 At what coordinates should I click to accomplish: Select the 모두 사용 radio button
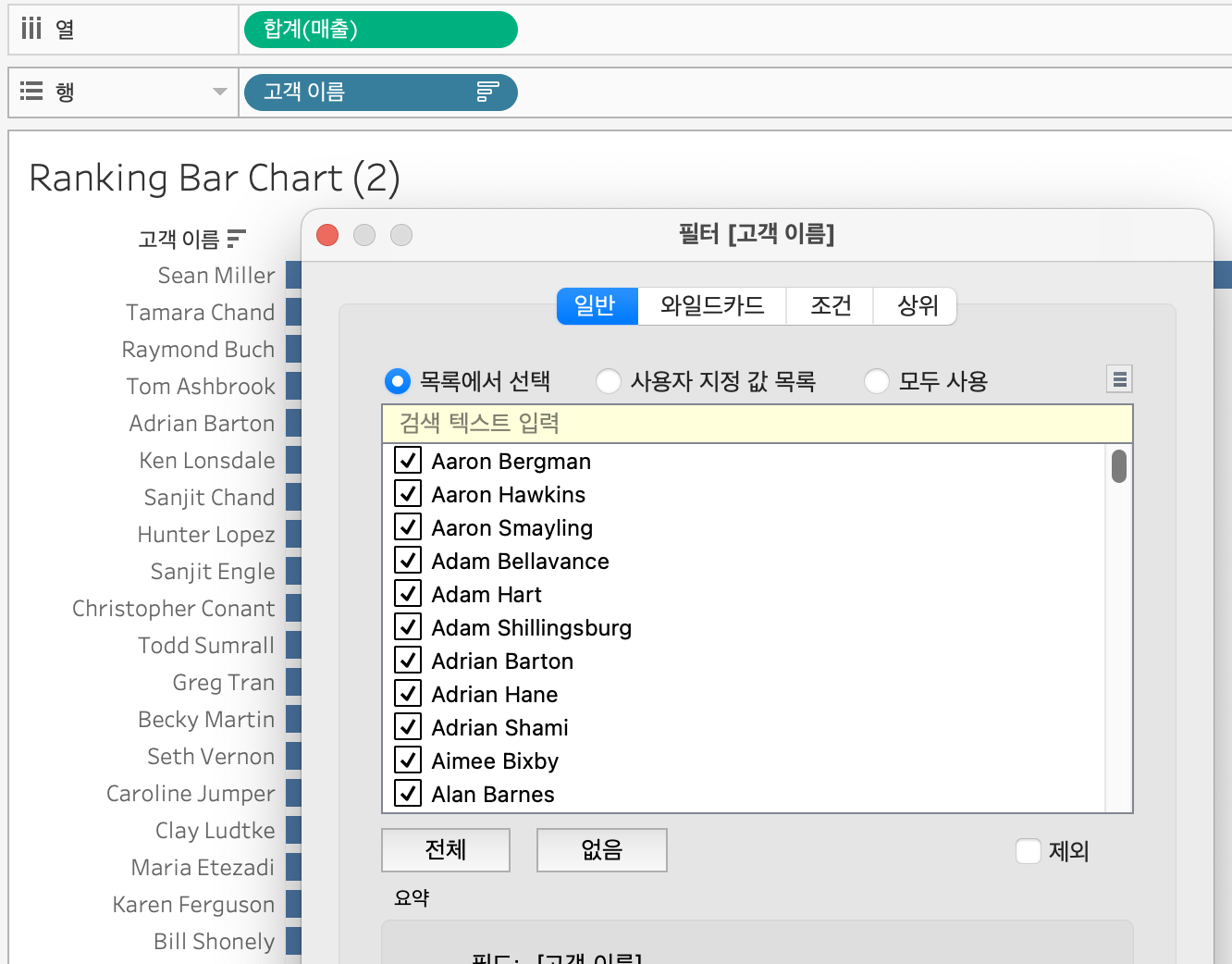coord(877,381)
